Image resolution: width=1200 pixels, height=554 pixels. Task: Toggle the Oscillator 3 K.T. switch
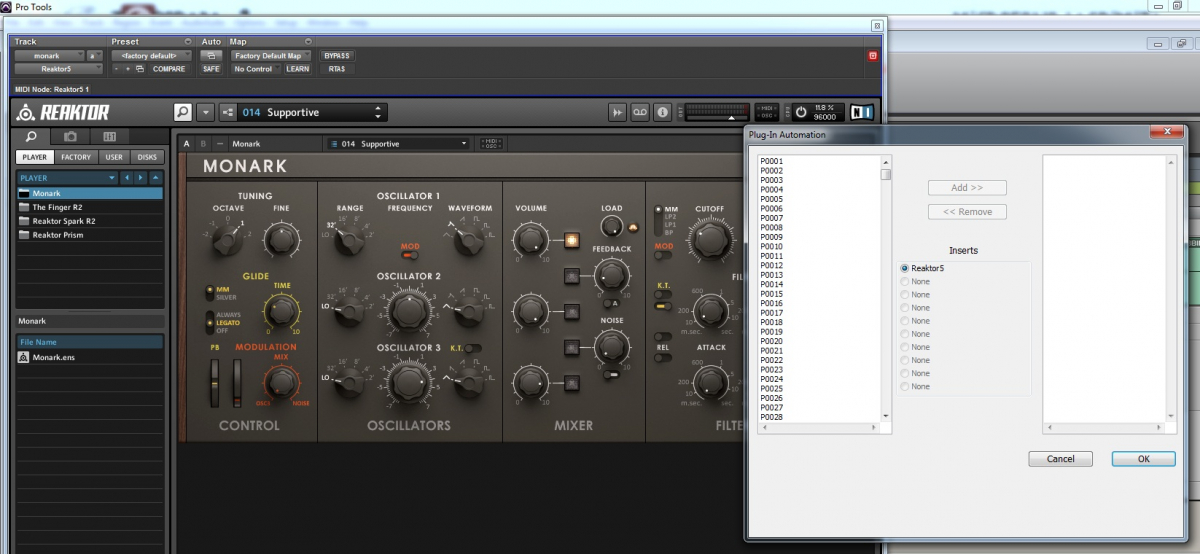click(475, 347)
